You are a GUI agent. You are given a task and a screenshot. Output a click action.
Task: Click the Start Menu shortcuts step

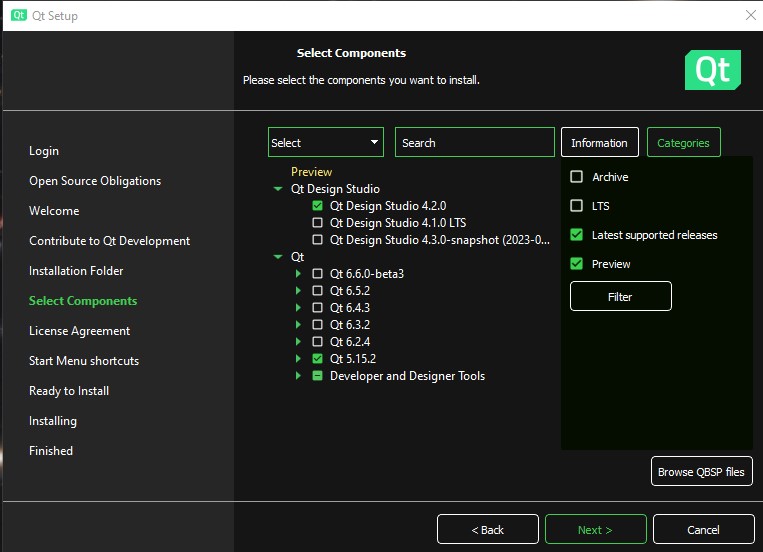(x=84, y=361)
